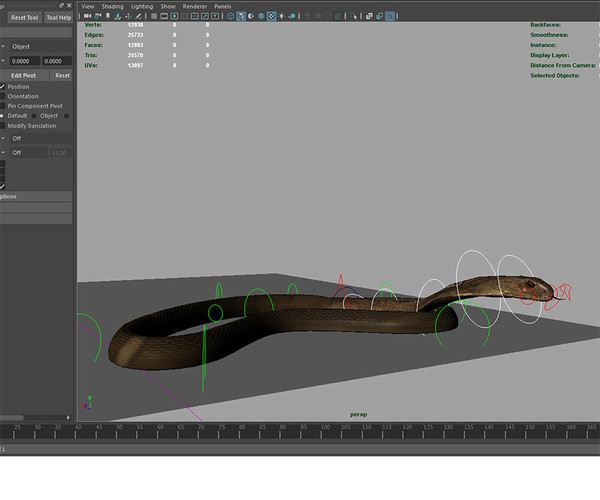This screenshot has height=500, width=600.
Task: Uncheck the Position checkbox
Action: point(2,86)
